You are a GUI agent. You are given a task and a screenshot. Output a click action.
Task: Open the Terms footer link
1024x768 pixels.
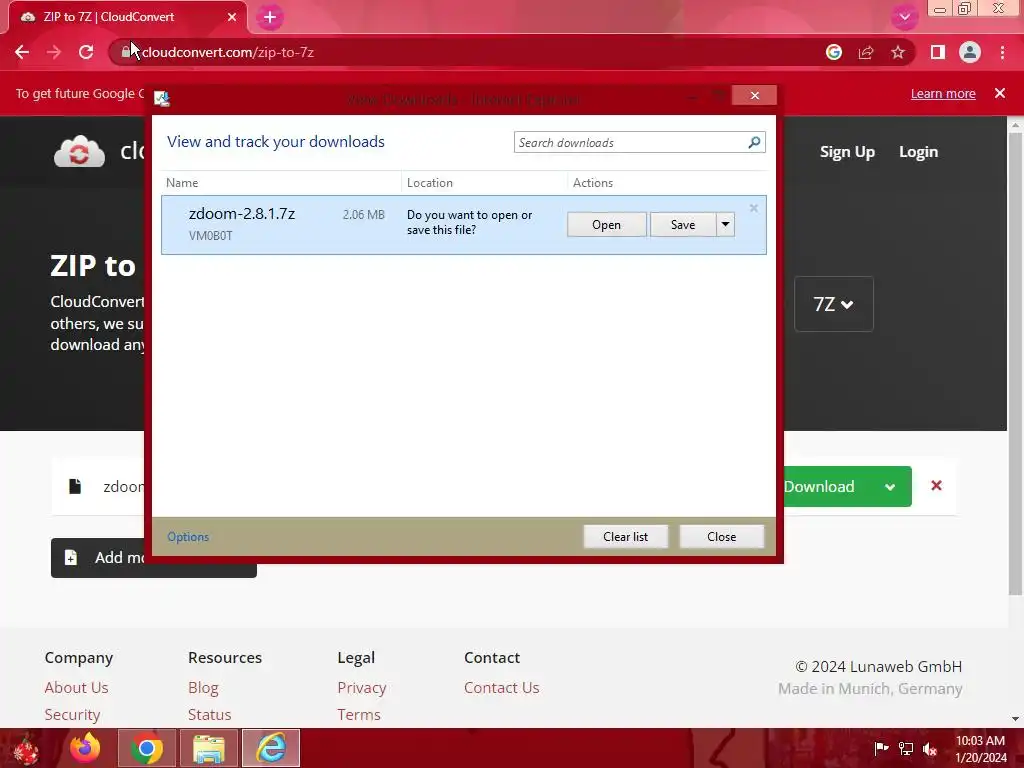[359, 714]
